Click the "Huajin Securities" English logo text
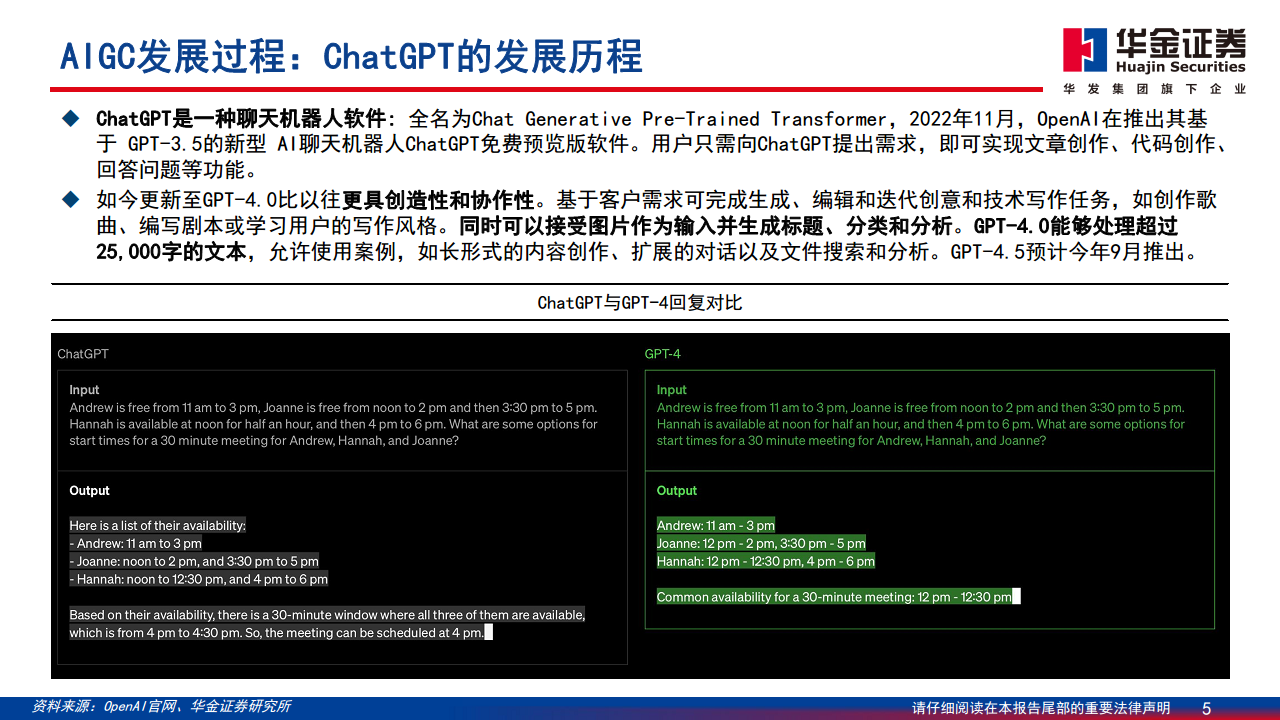Viewport: 1280px width, 720px height. 1180,67
